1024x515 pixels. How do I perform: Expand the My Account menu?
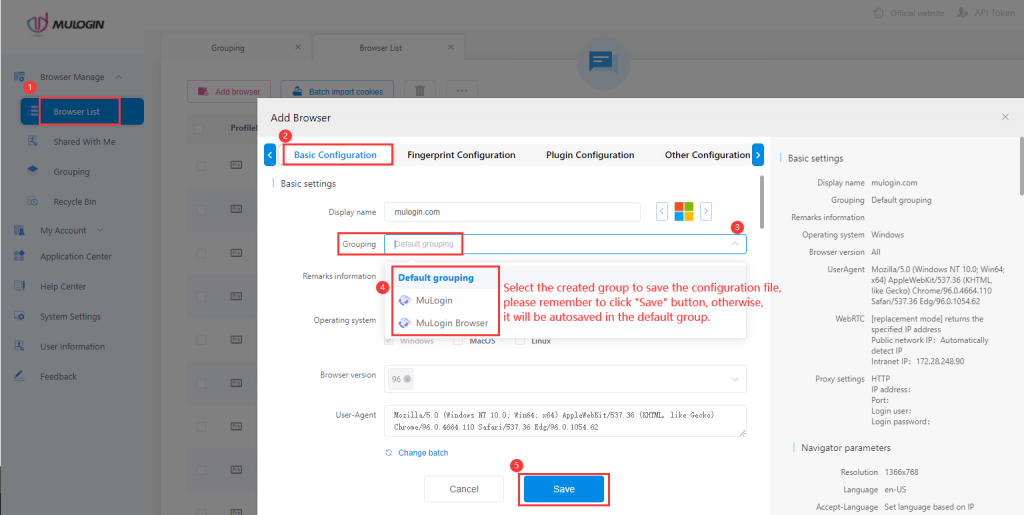(x=100, y=230)
